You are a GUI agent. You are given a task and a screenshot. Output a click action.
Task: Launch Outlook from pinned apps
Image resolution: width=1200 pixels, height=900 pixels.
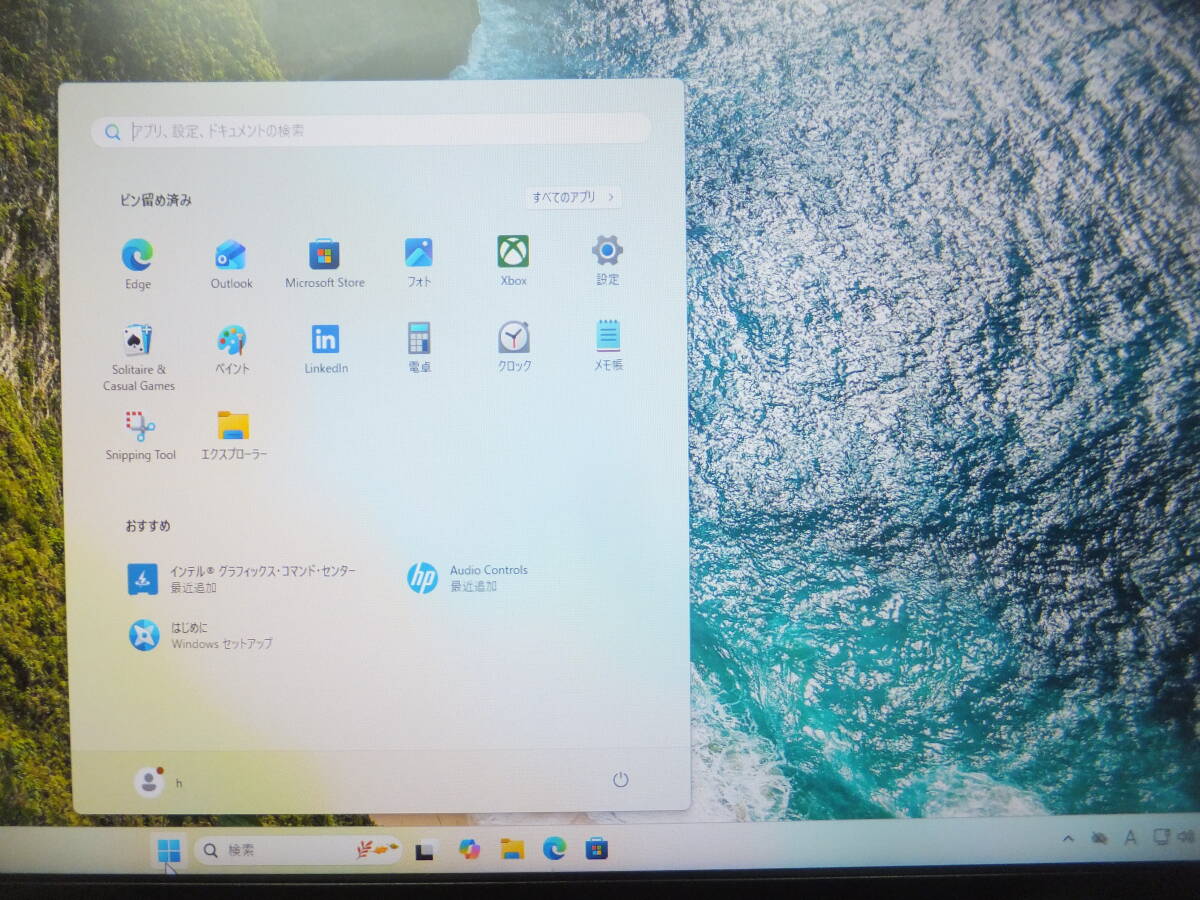tap(231, 265)
